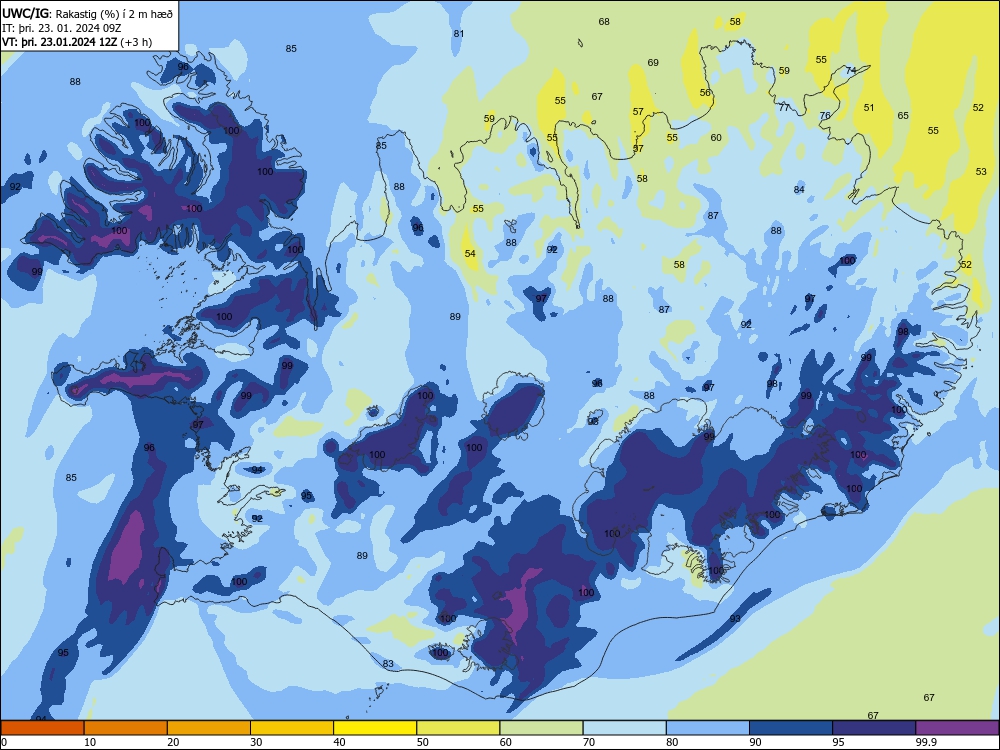Click the map value '56'
The width and height of the screenshot is (1000, 750).
(x=705, y=92)
